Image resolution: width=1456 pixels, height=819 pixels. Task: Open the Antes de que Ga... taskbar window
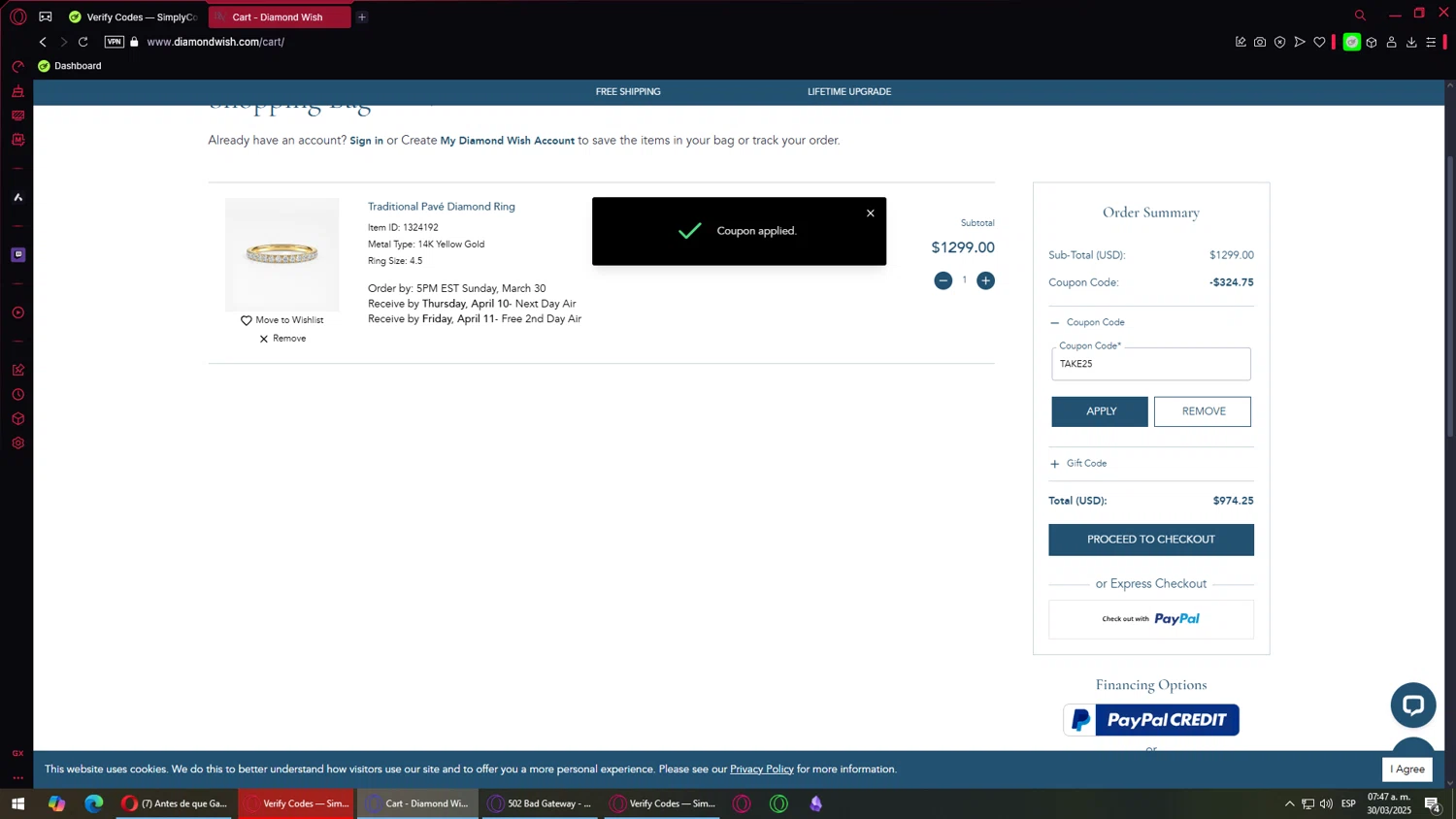(x=175, y=803)
